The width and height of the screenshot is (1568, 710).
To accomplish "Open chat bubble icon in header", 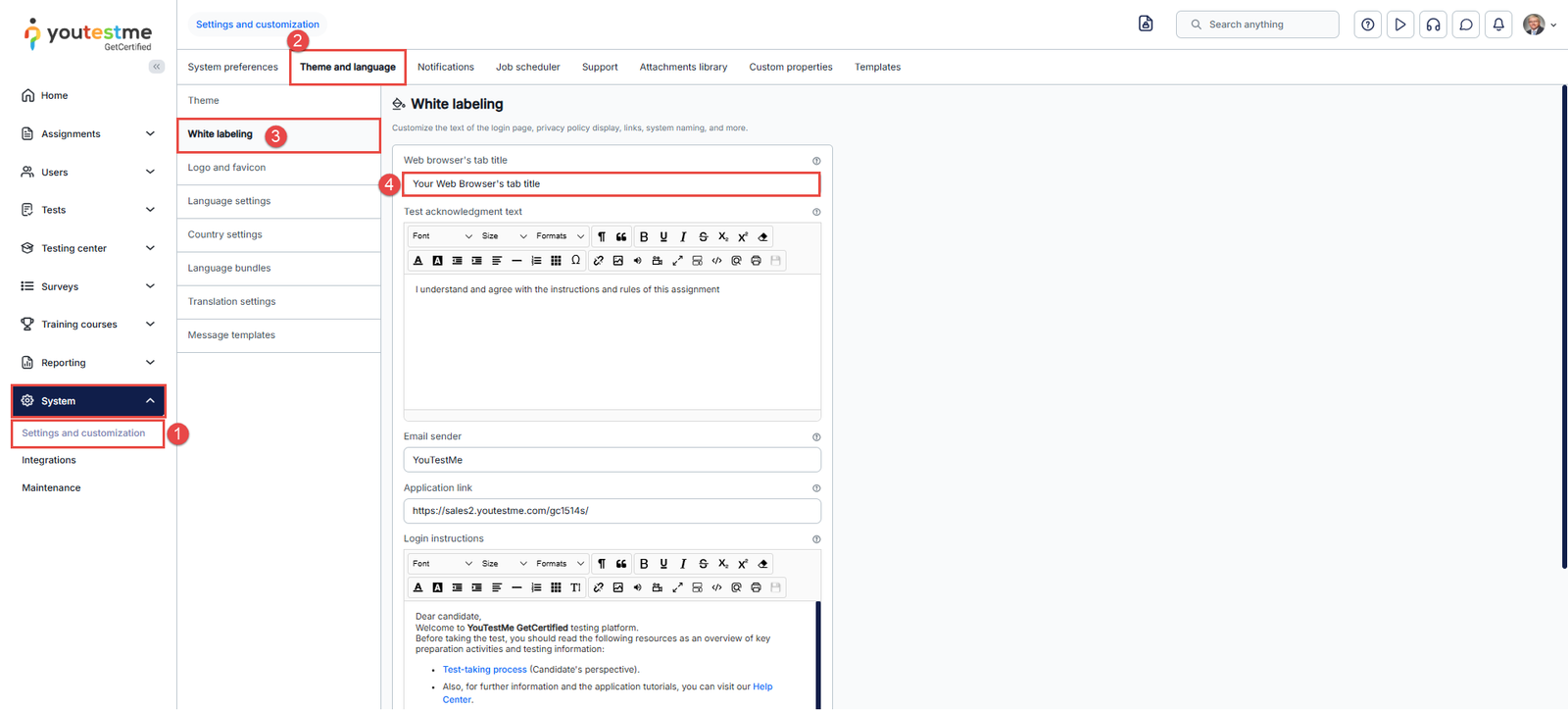I will pos(1466,25).
